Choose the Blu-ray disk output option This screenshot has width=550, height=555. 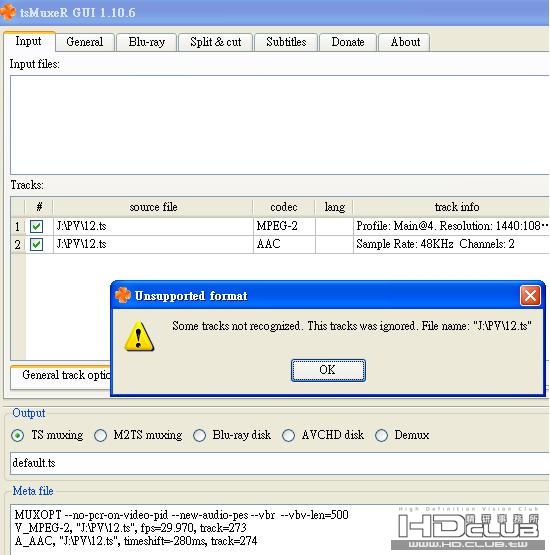[x=199, y=435]
